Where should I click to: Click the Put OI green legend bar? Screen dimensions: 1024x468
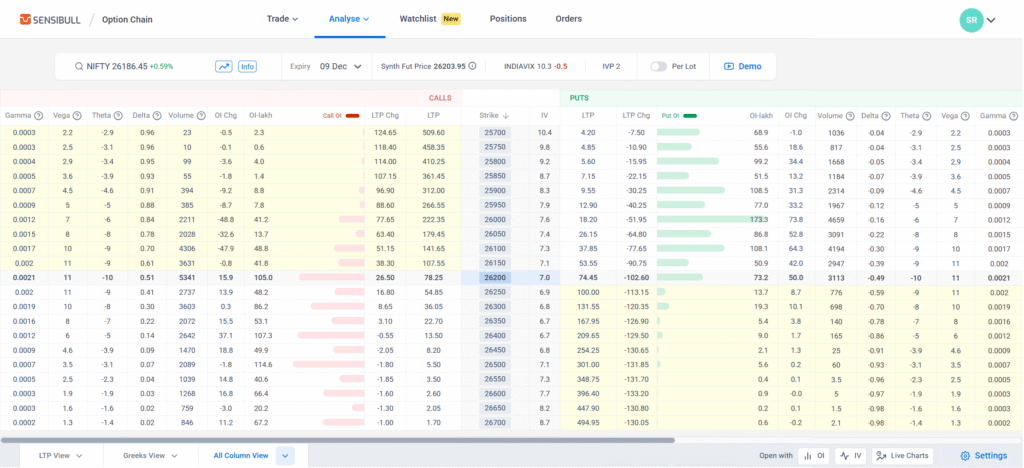coord(689,116)
